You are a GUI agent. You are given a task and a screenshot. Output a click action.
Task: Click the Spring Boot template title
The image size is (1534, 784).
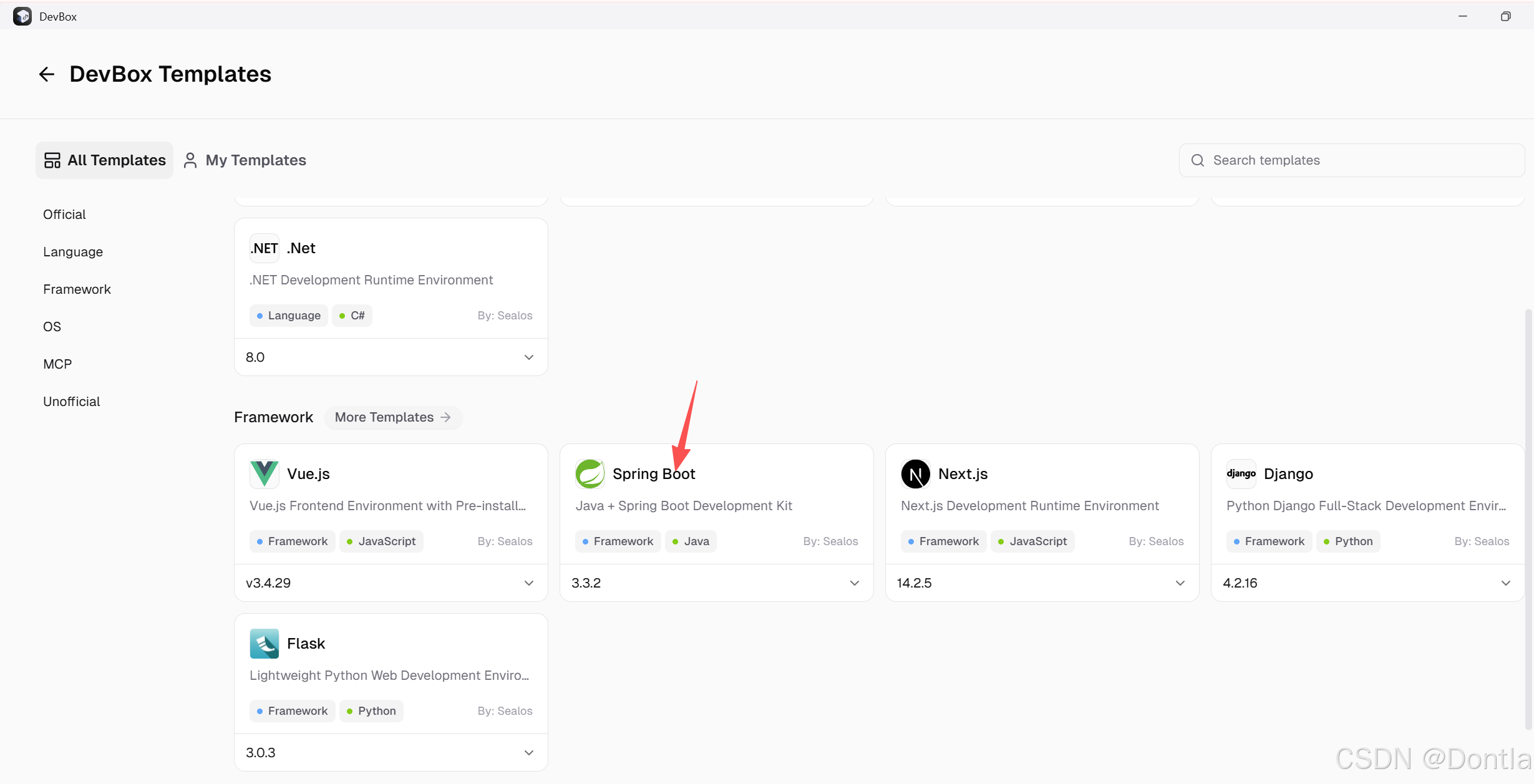coord(654,474)
